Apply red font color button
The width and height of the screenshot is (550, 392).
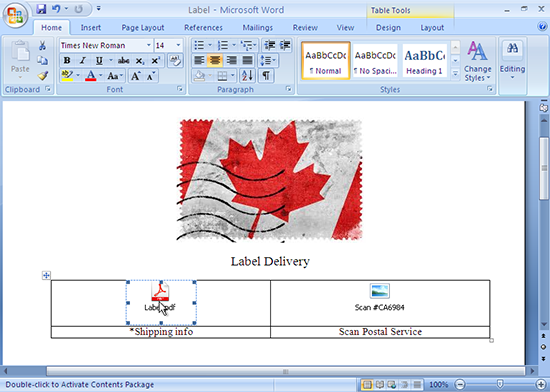tap(90, 76)
